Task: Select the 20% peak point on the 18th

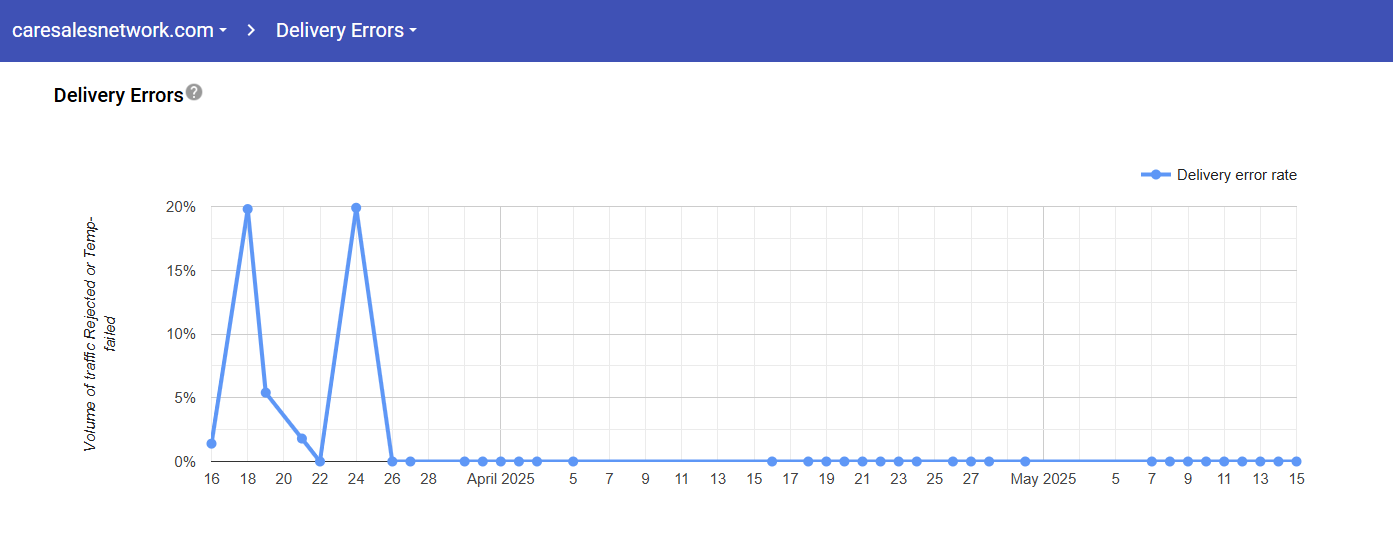Action: [247, 209]
